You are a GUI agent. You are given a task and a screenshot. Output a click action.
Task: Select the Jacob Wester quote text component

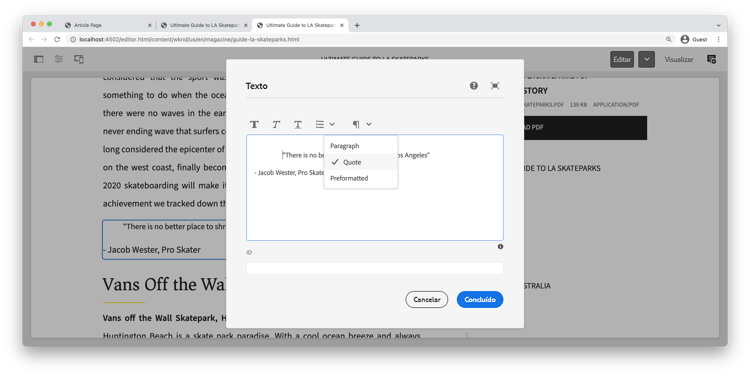pyautogui.click(x=164, y=240)
